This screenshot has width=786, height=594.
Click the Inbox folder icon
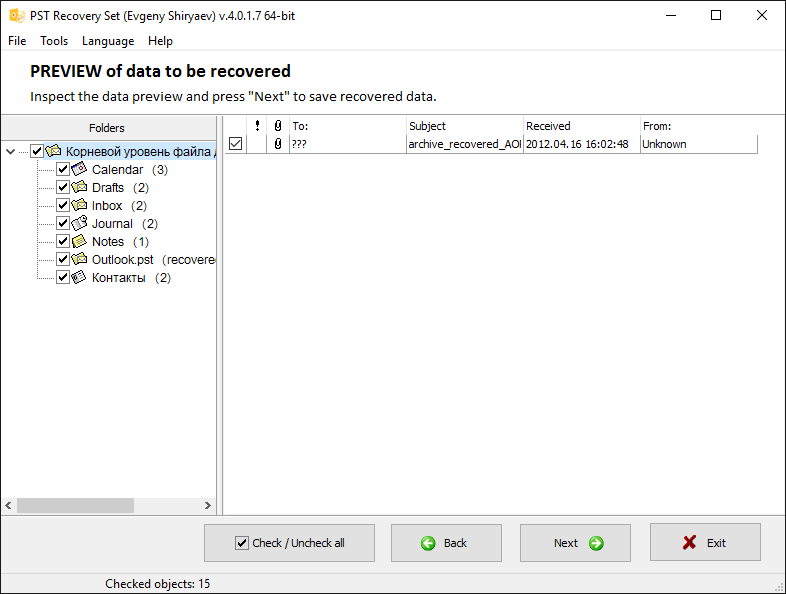click(79, 205)
